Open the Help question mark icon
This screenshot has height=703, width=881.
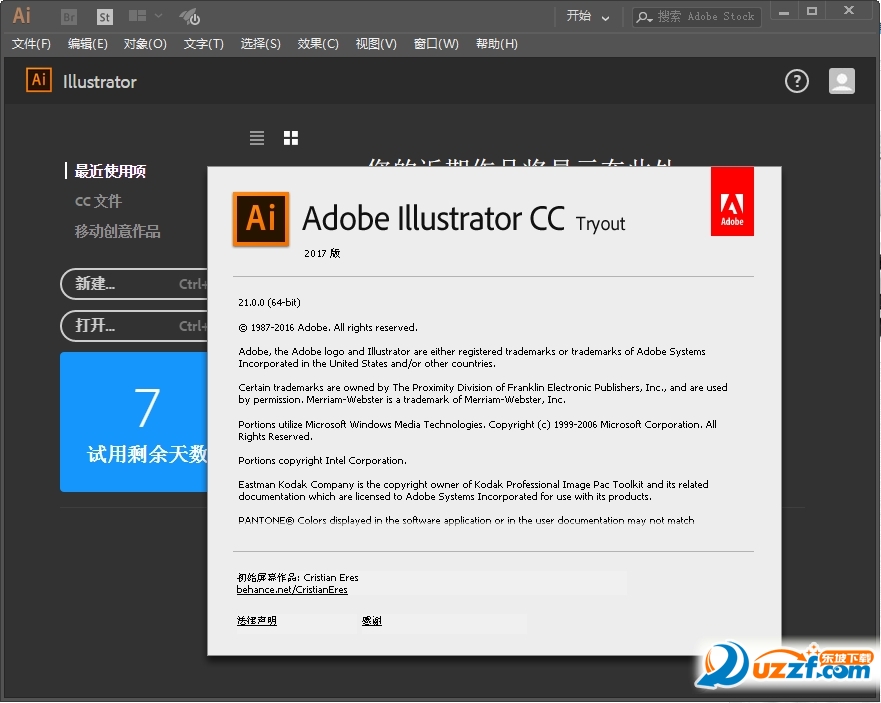click(796, 81)
